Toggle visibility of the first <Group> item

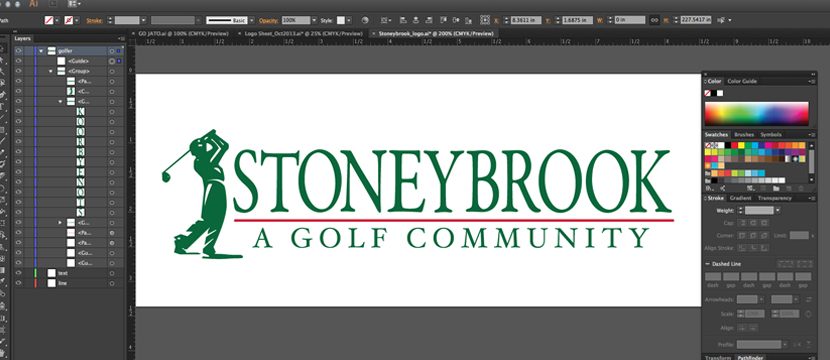(x=19, y=71)
